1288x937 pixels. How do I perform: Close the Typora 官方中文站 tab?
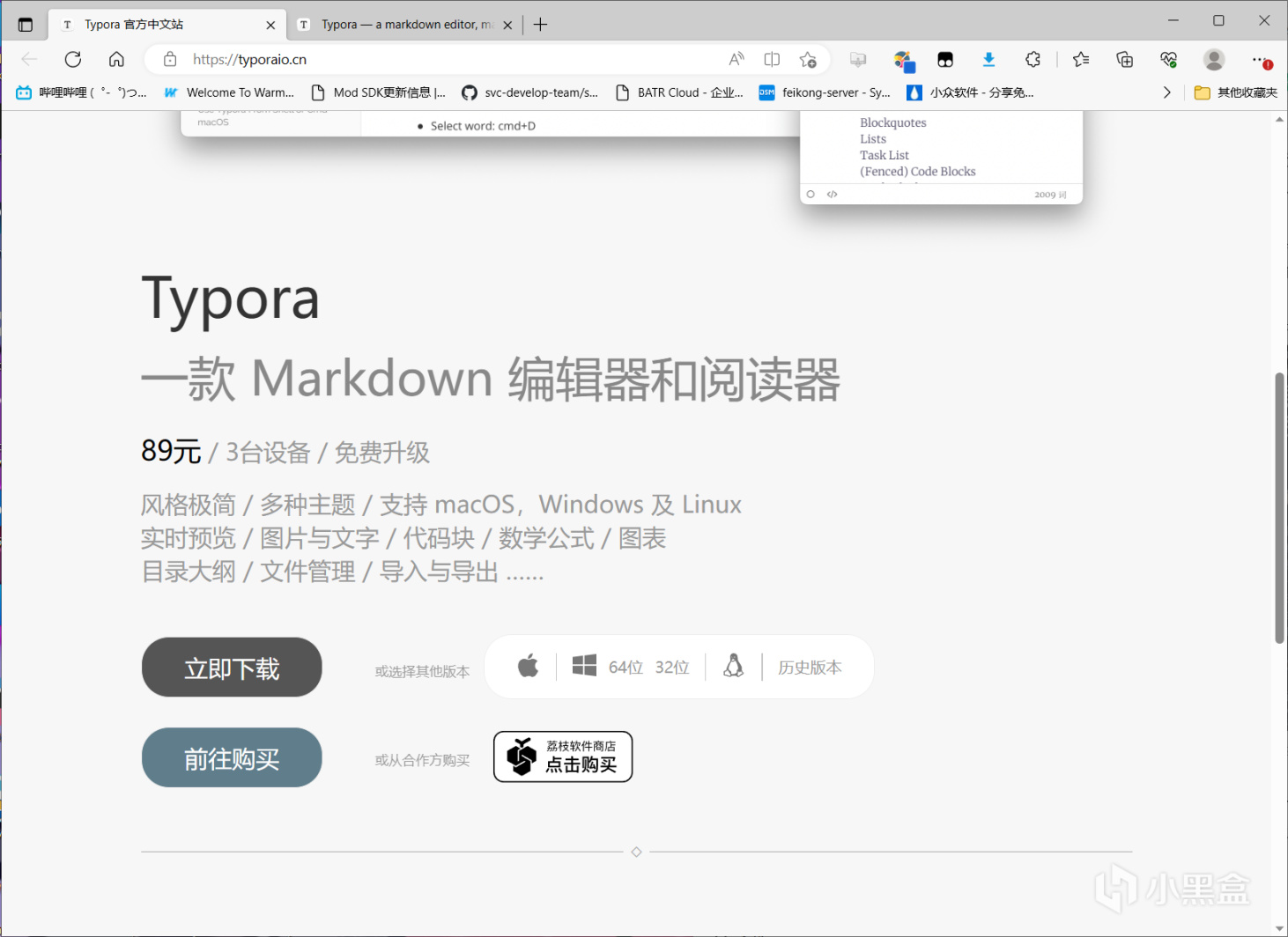pos(270,25)
